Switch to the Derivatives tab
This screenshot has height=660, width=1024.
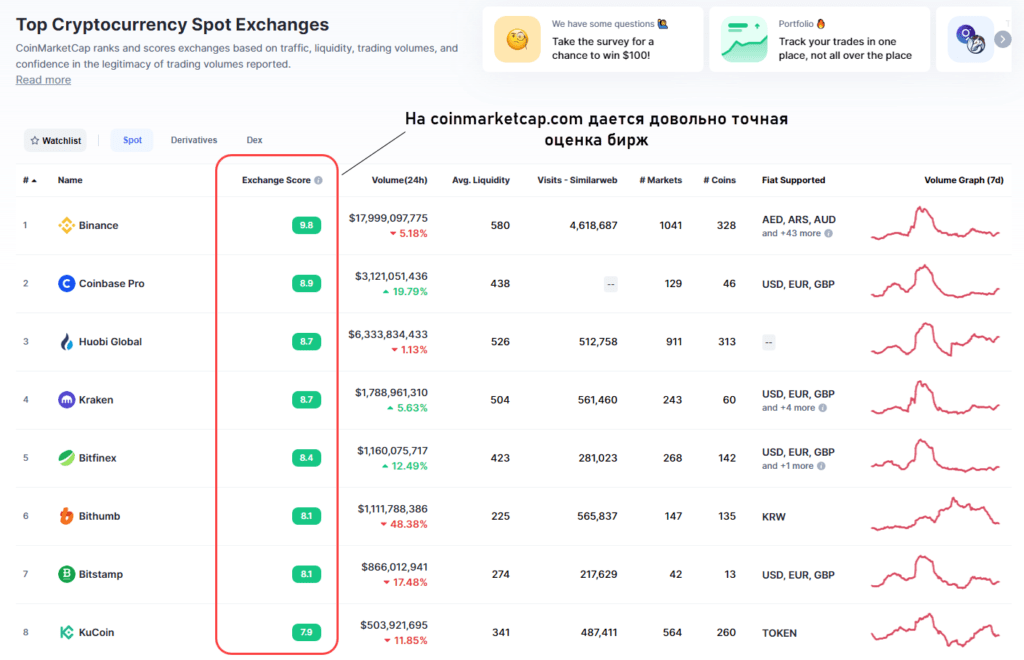pyautogui.click(x=192, y=140)
